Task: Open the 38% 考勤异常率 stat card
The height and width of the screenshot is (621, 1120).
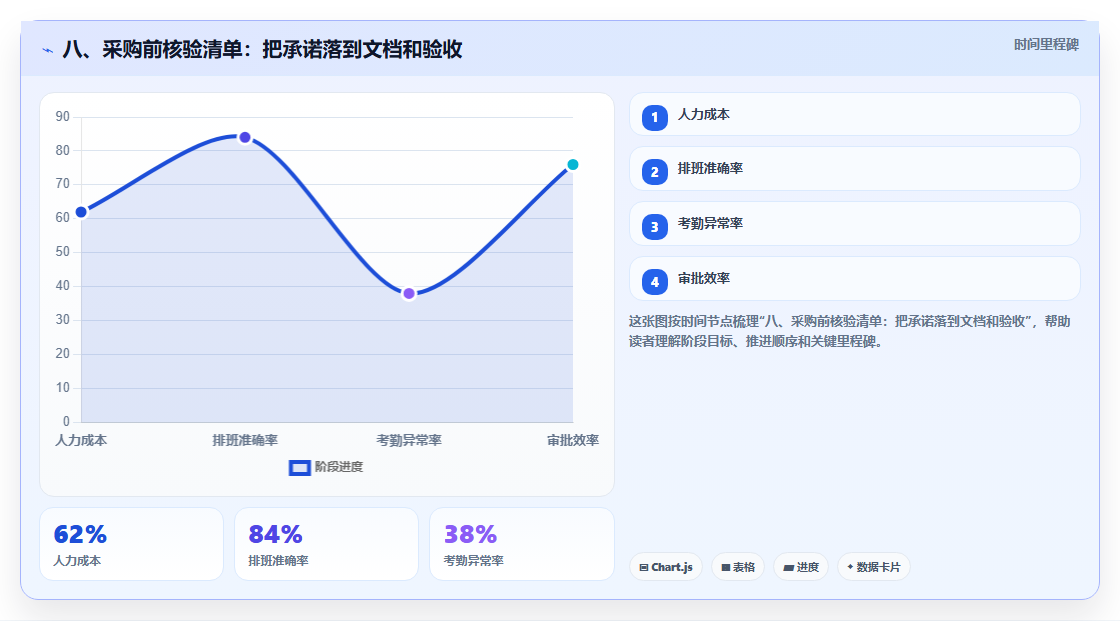Action: click(521, 544)
